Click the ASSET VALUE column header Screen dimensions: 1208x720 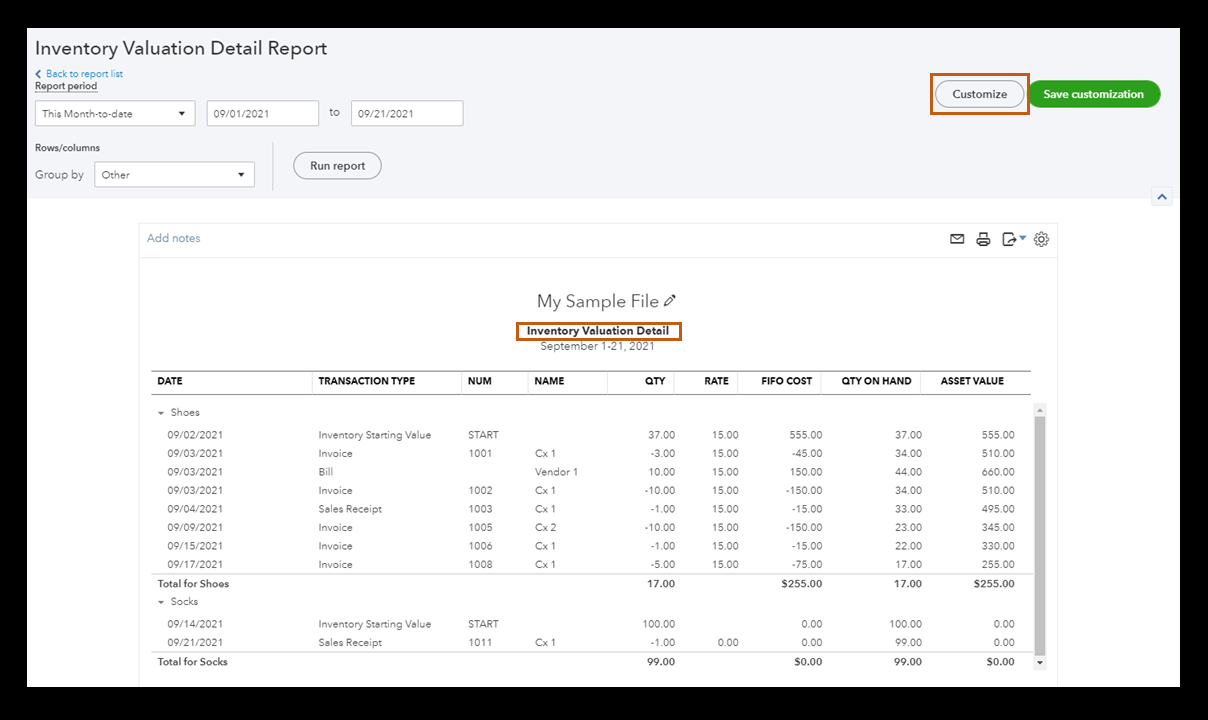tap(971, 381)
